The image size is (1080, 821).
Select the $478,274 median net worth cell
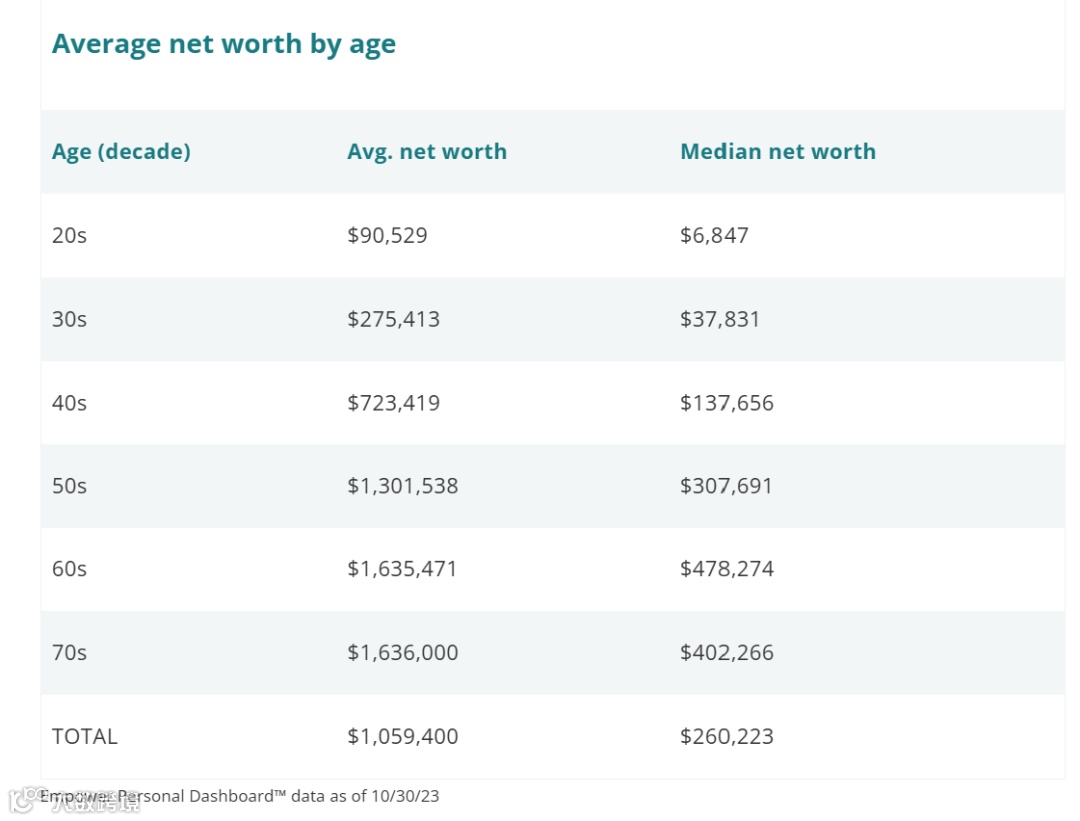point(727,569)
